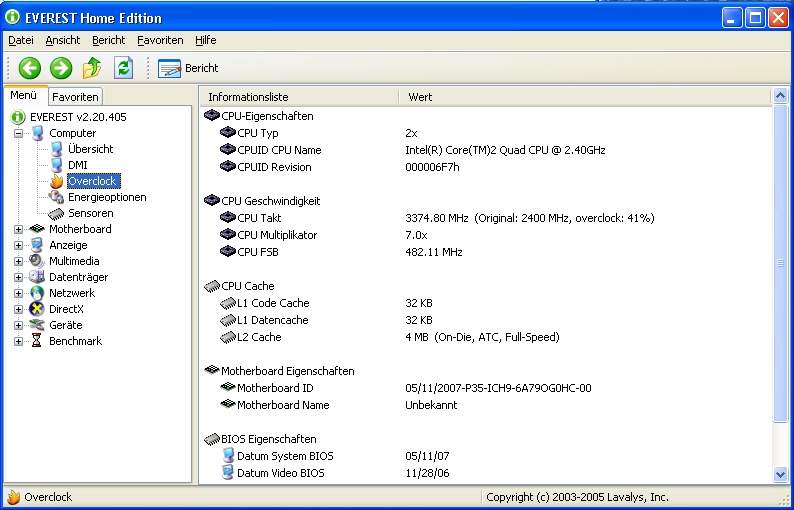Expand the Motherboard tree node
Screen dimensions: 794x510
coord(18,229)
